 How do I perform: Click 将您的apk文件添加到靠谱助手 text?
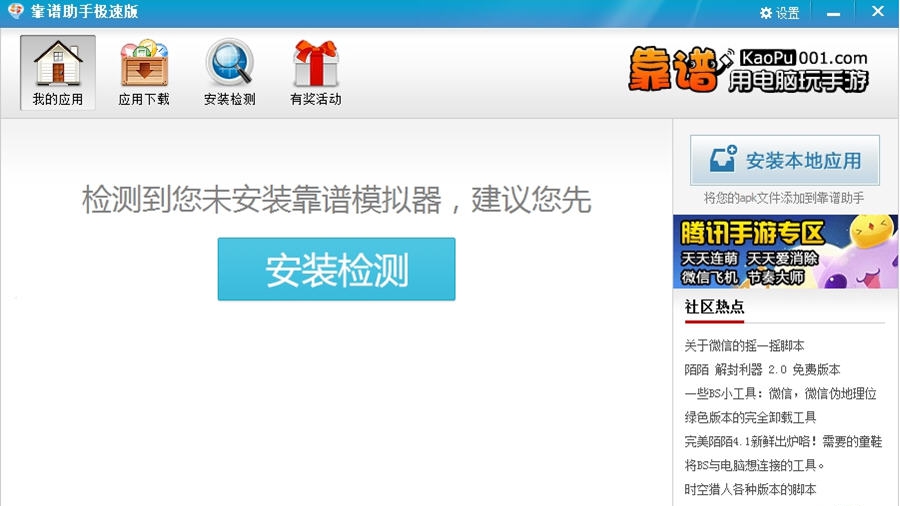(783, 198)
